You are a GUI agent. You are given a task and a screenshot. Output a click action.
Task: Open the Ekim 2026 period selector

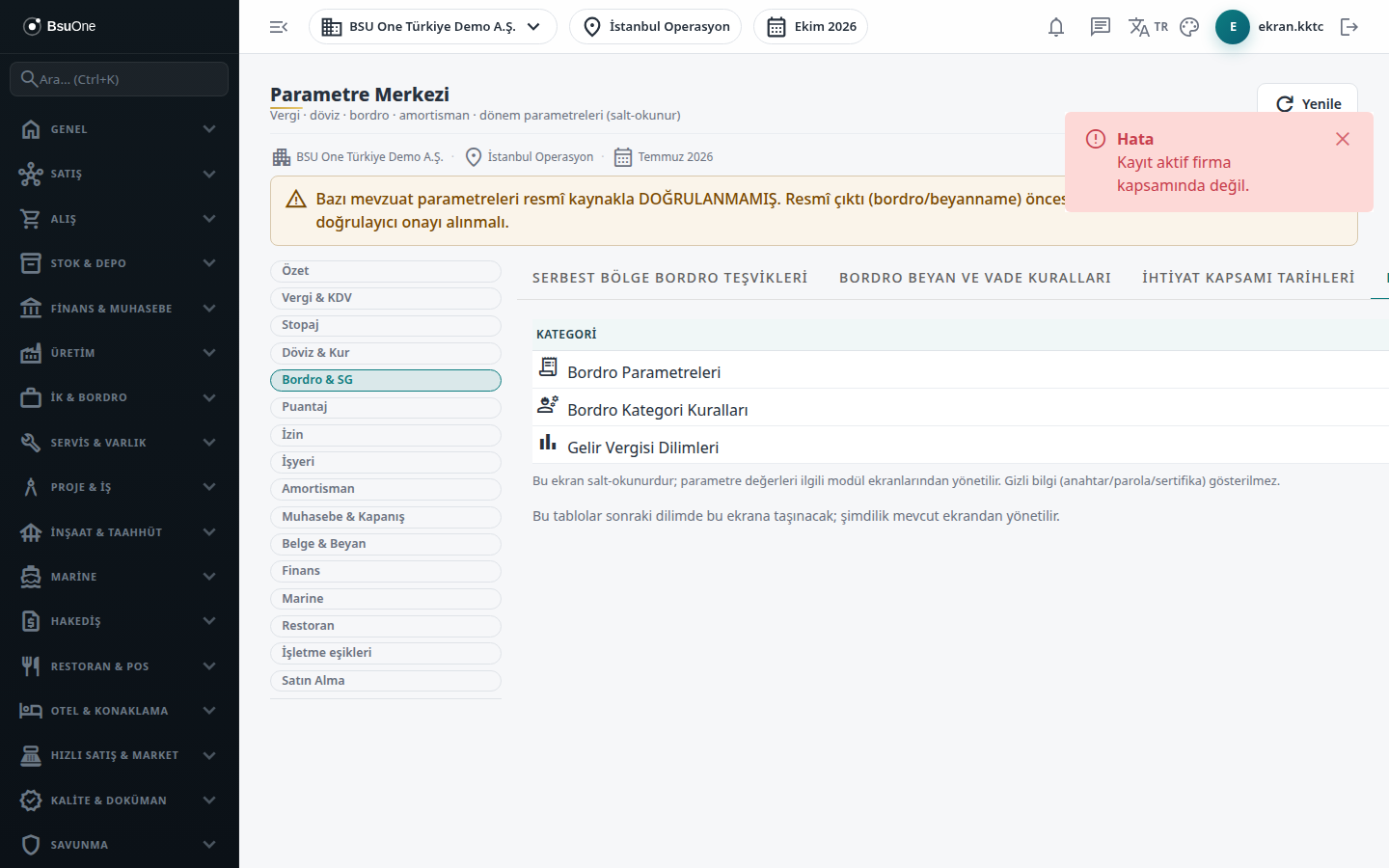coord(810,27)
